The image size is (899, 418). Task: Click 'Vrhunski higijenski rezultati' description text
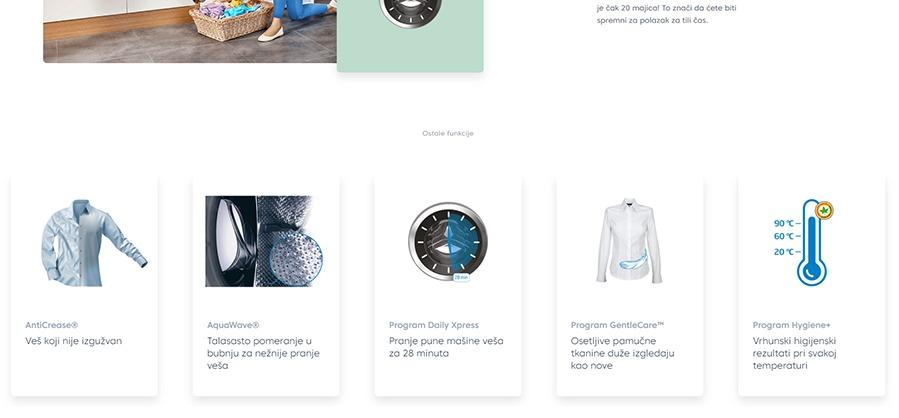[795, 353]
